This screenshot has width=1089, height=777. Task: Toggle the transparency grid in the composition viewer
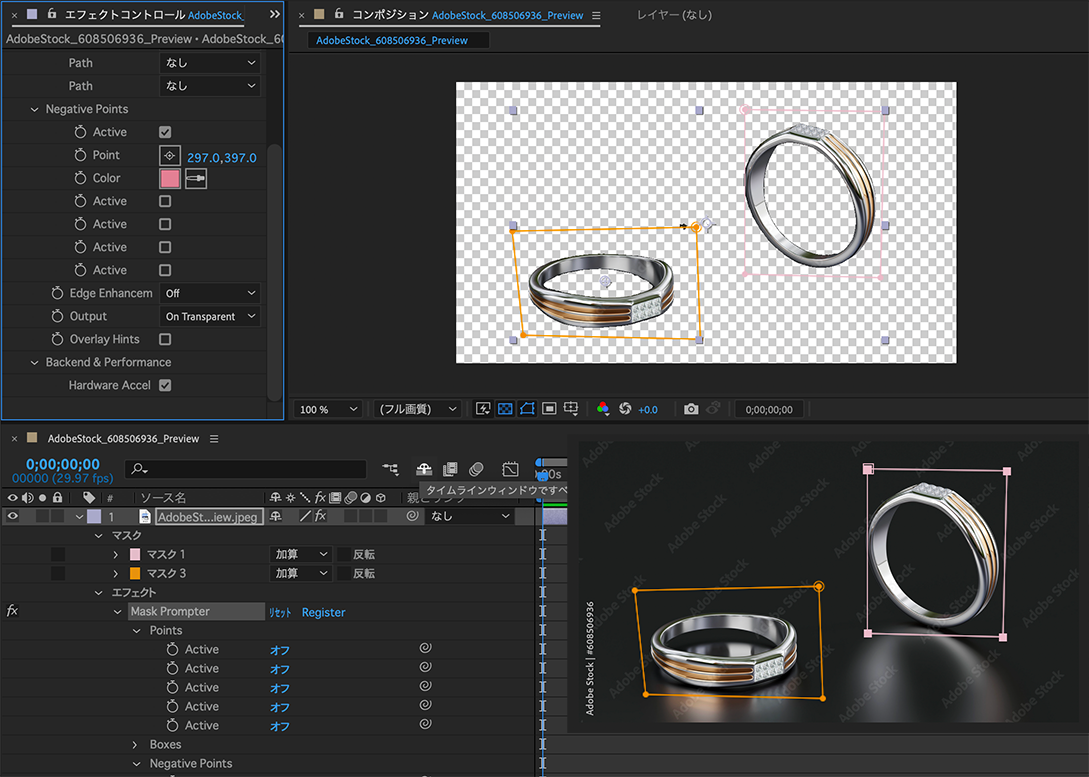(x=505, y=408)
